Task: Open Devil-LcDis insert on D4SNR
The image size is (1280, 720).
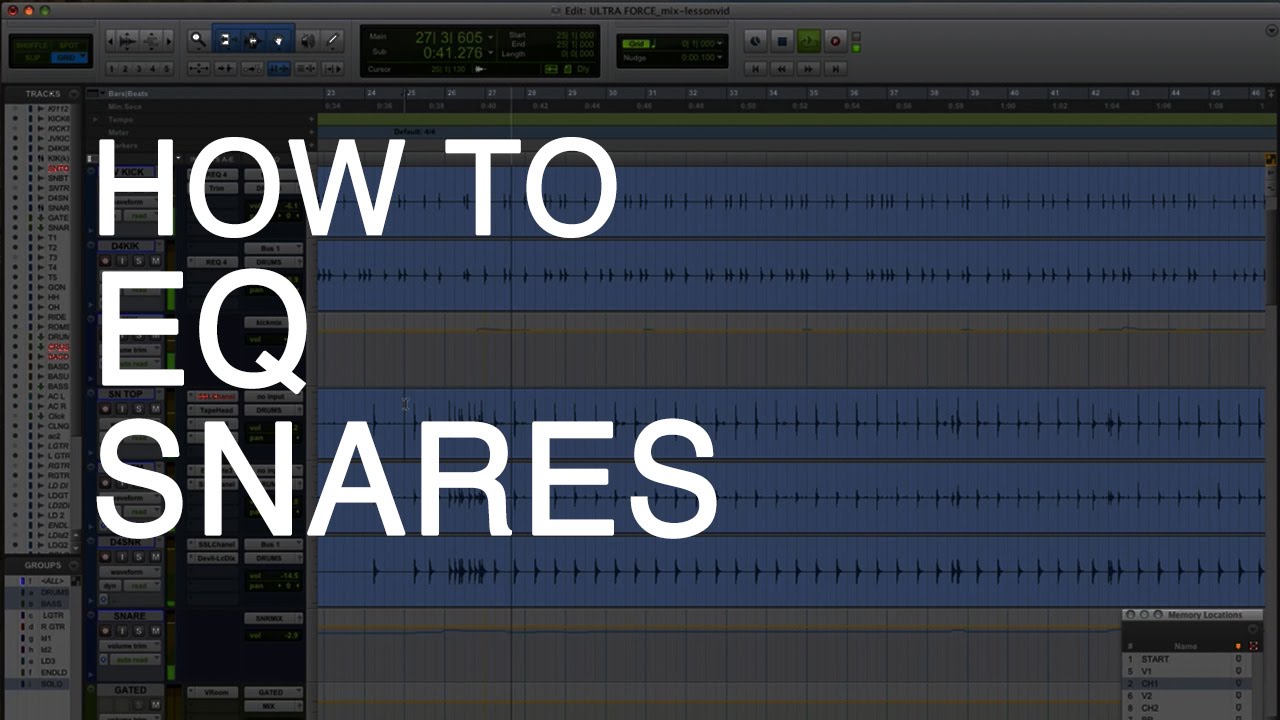Action: pos(214,558)
